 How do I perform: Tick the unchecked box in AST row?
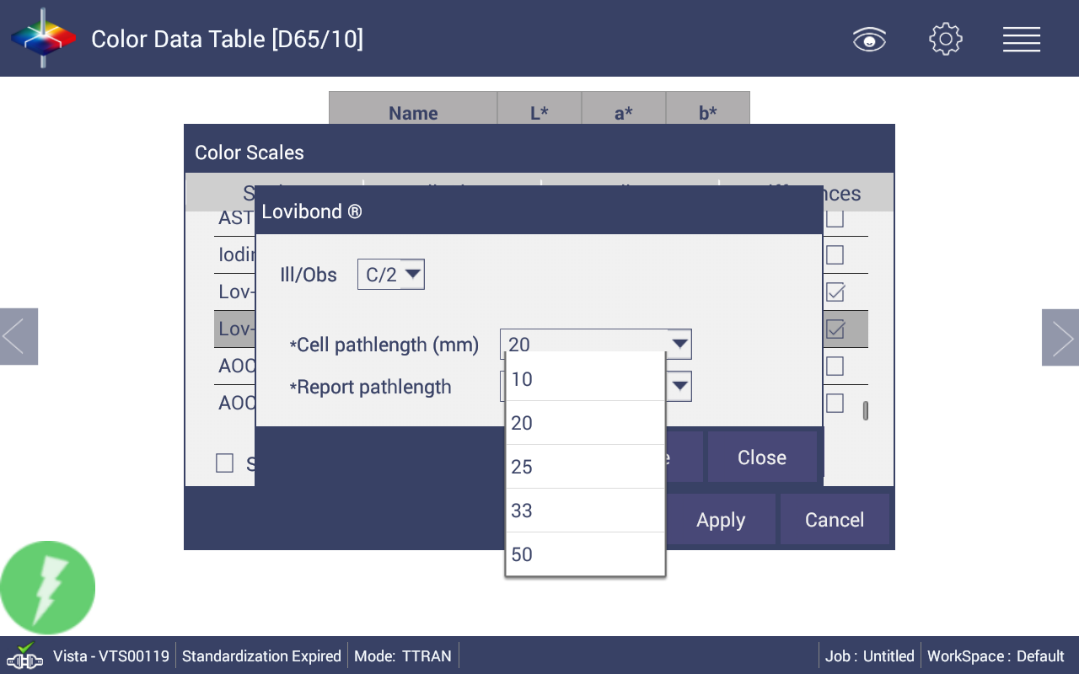click(835, 218)
